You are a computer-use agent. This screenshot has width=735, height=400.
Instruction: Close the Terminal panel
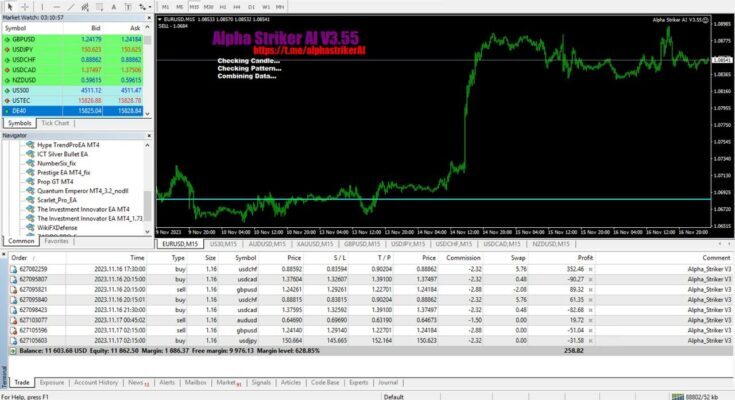click(x=4, y=255)
